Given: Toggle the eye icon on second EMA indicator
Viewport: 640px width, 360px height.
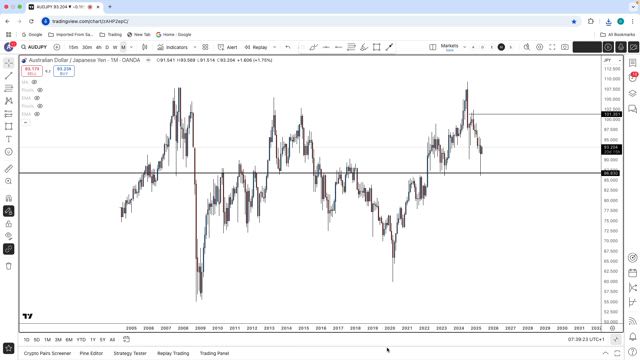Looking at the screenshot, I should [37, 114].
